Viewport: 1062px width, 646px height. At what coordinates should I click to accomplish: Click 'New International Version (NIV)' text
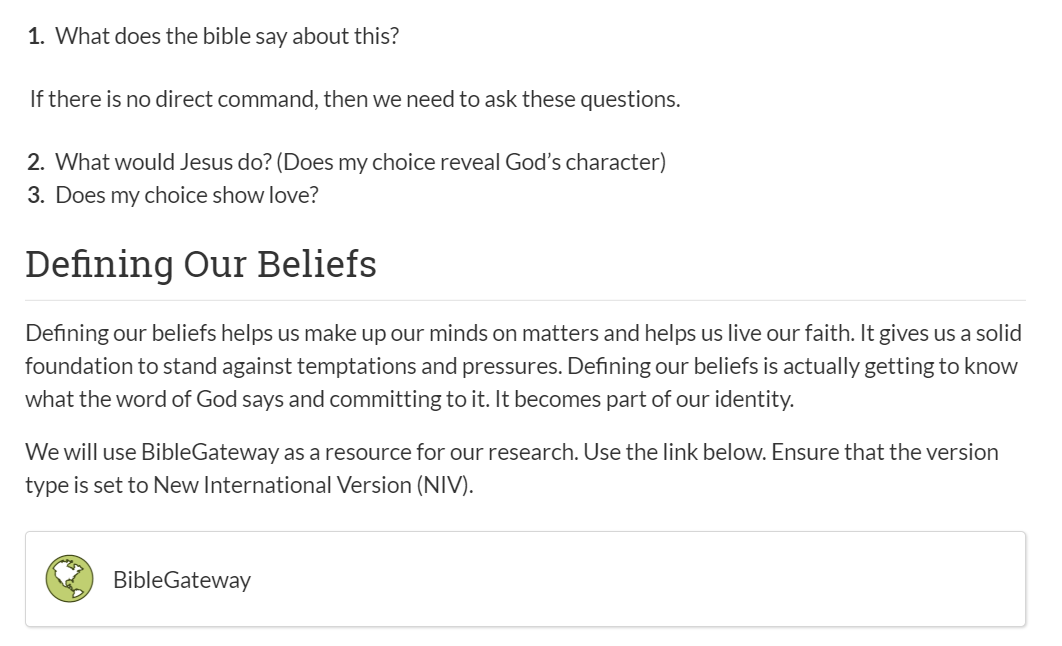click(x=312, y=485)
